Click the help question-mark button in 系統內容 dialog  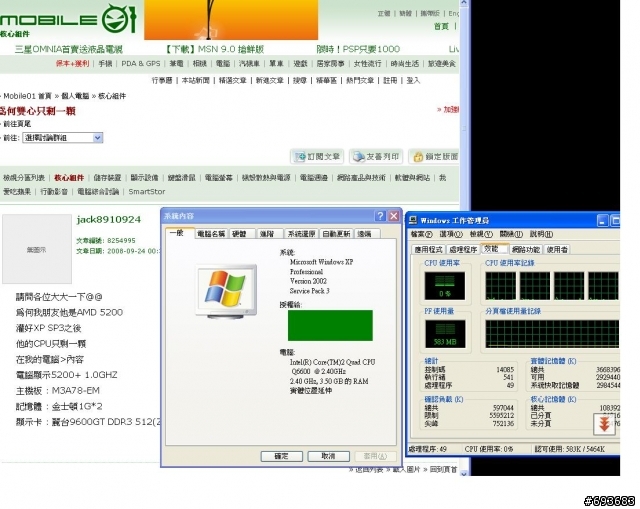click(x=380, y=216)
